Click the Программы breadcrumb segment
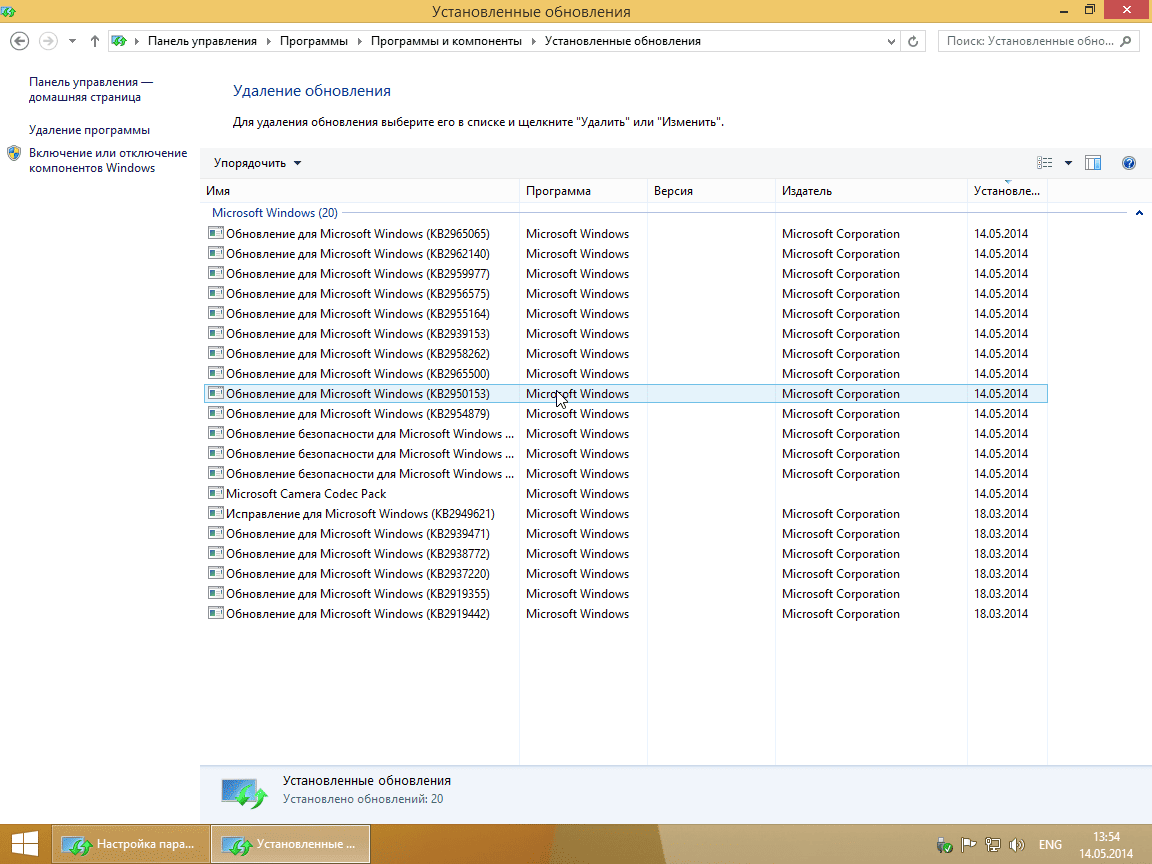Screen dimensions: 1152x864 [313, 41]
